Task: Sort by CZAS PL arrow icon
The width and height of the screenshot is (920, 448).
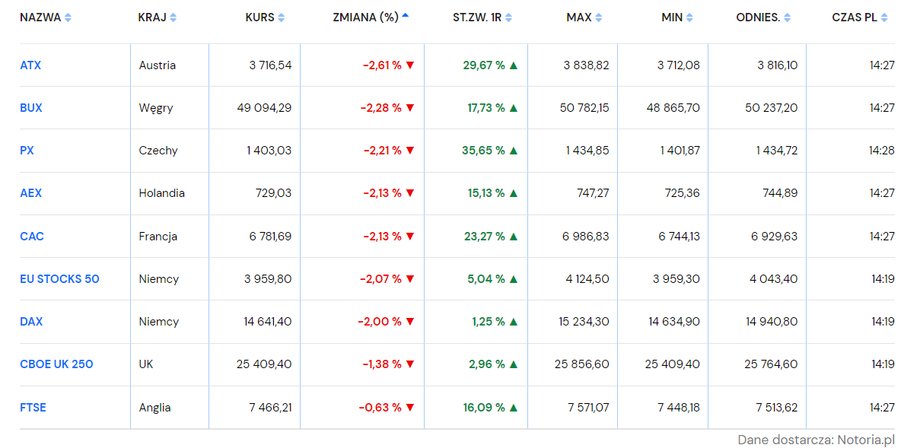Action: click(x=884, y=18)
